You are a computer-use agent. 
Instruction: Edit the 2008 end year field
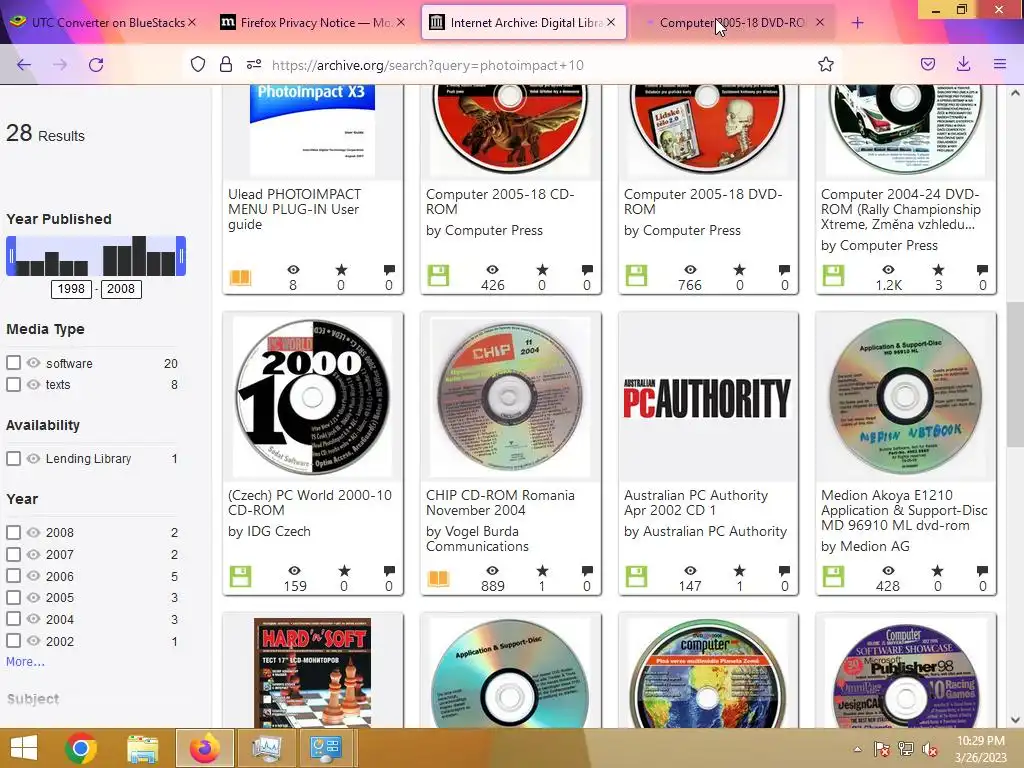pos(121,289)
